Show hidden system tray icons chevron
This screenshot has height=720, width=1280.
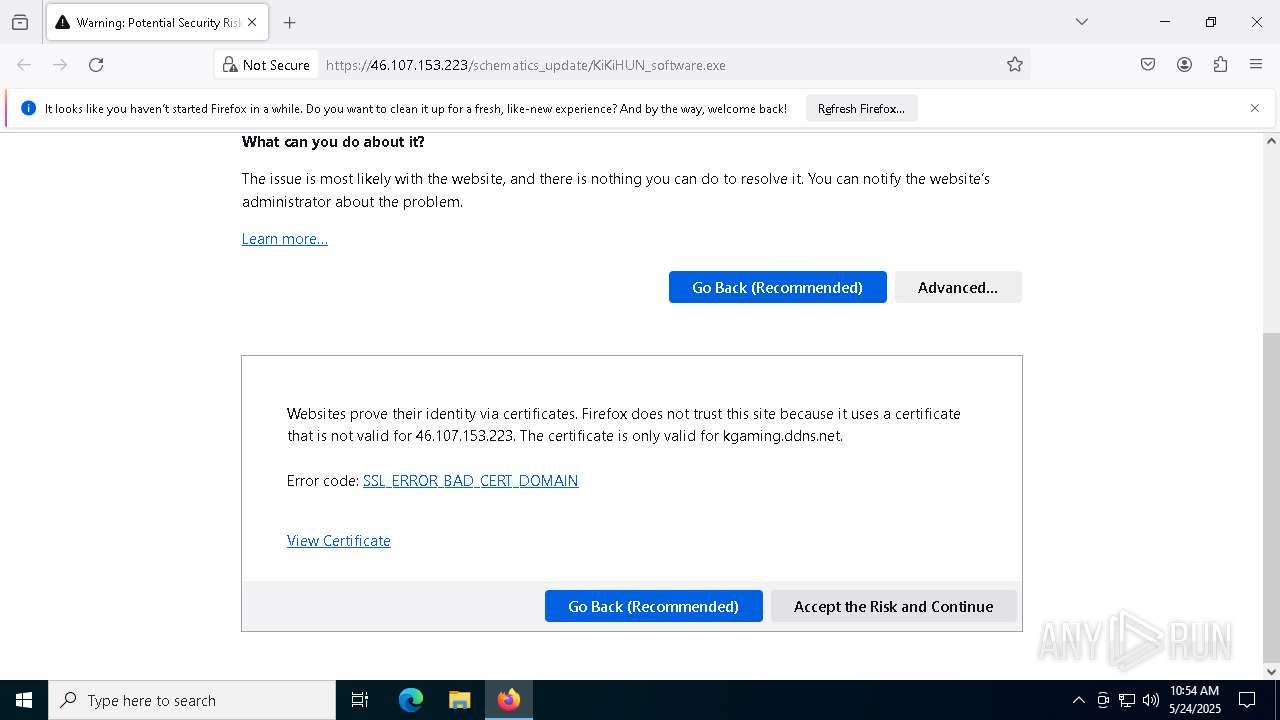pyautogui.click(x=1078, y=700)
